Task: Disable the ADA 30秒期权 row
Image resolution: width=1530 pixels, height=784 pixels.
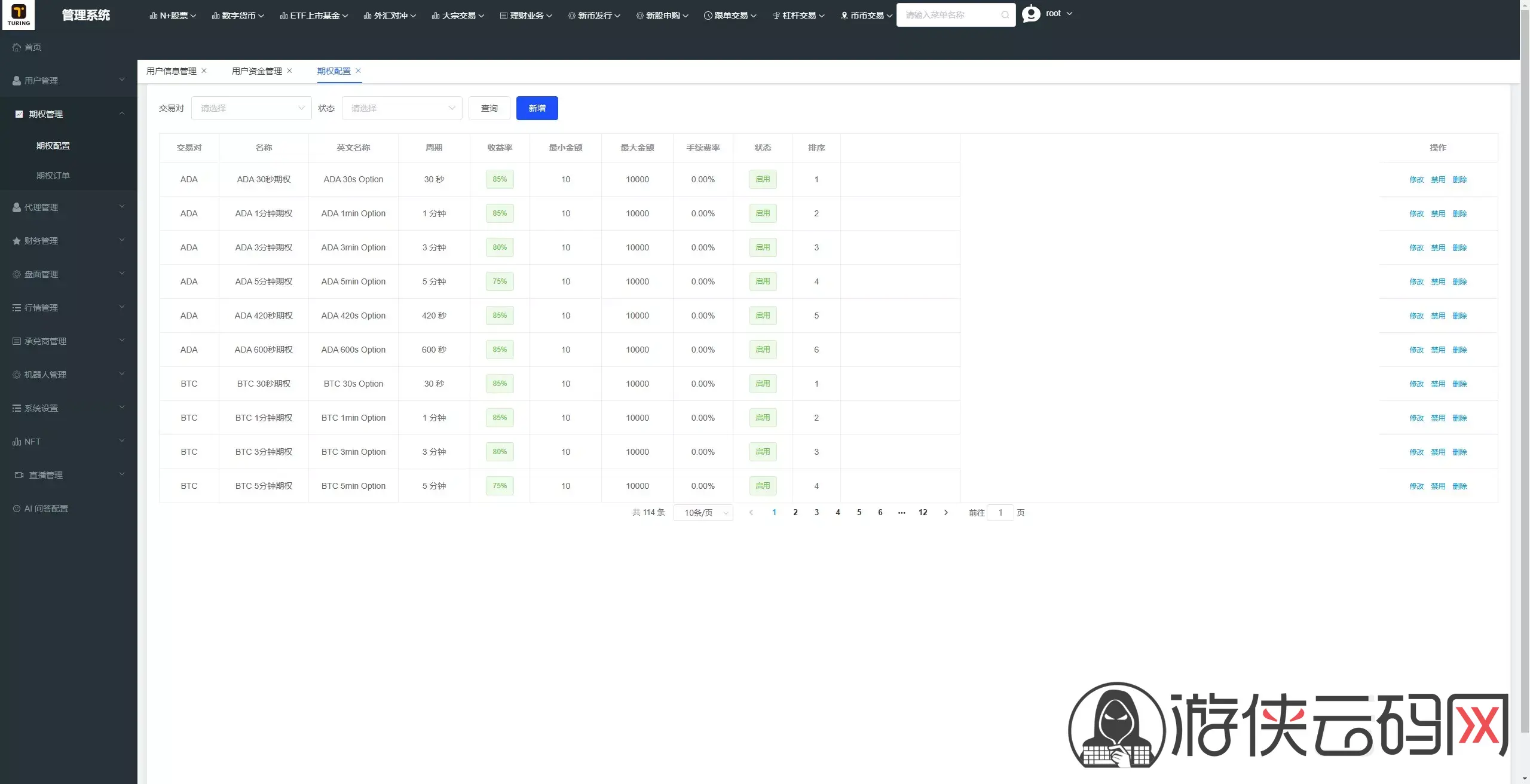Action: [1437, 179]
